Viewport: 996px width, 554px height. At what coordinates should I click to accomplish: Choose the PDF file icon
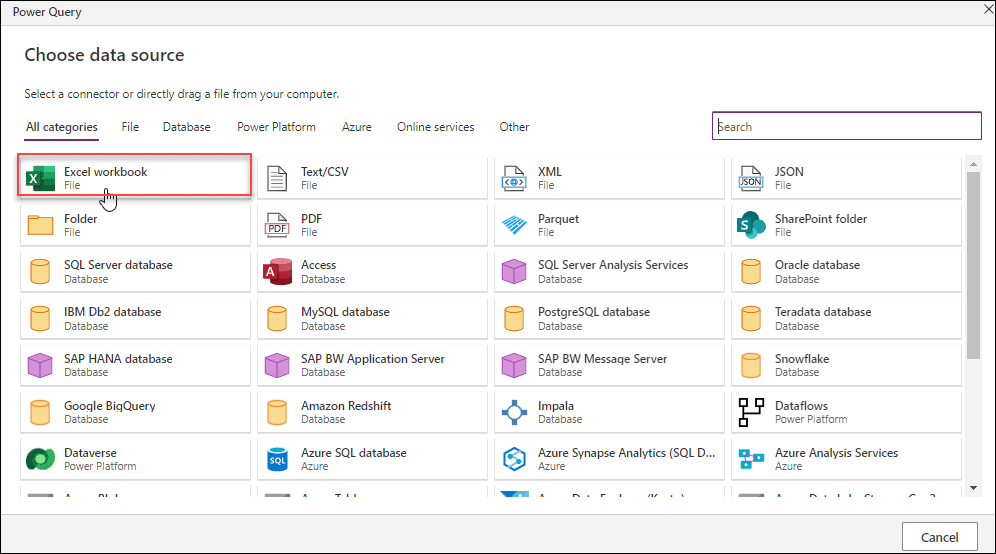(277, 225)
